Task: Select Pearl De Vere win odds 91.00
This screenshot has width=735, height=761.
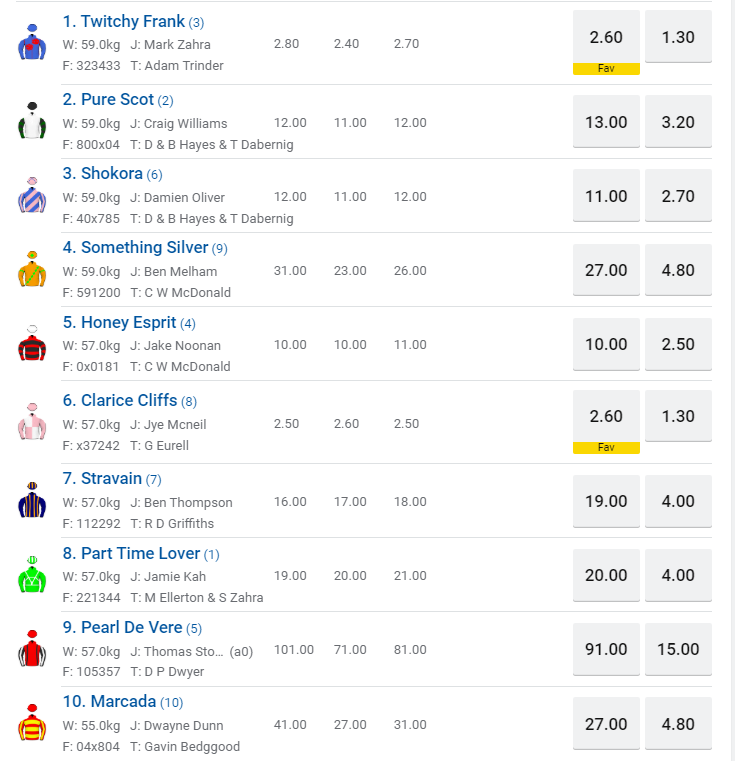Action: (606, 649)
